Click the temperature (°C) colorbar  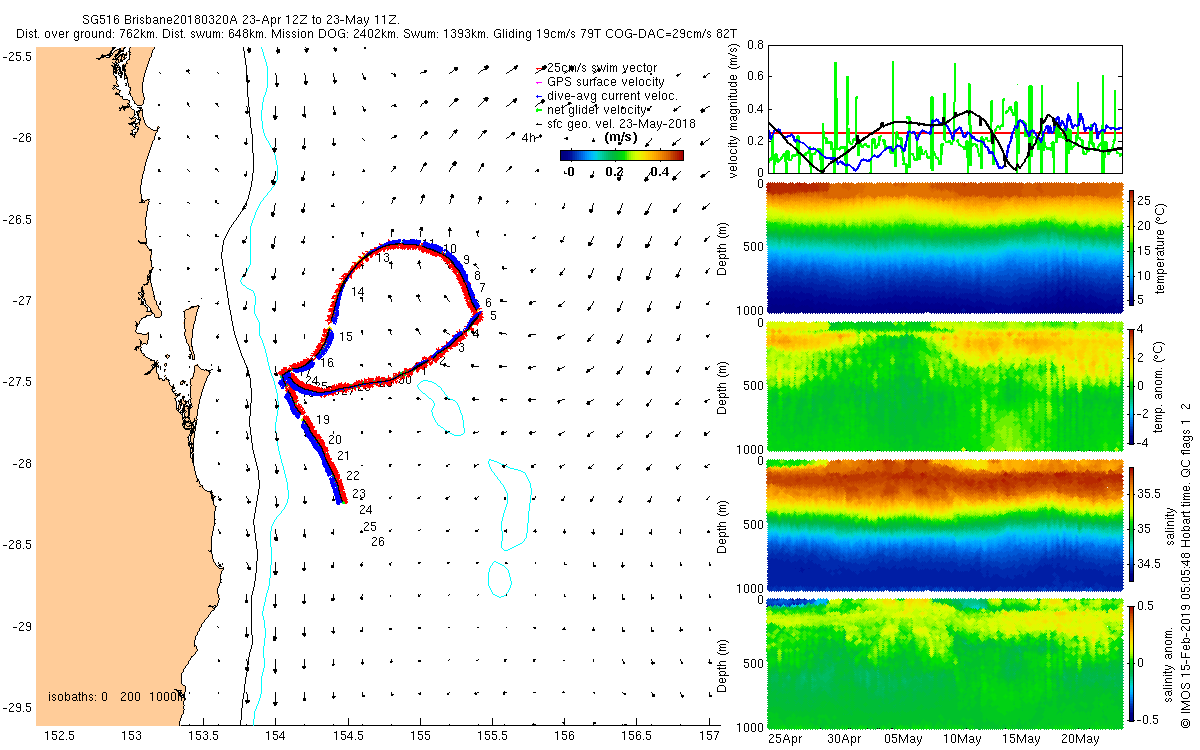[x=1132, y=246]
